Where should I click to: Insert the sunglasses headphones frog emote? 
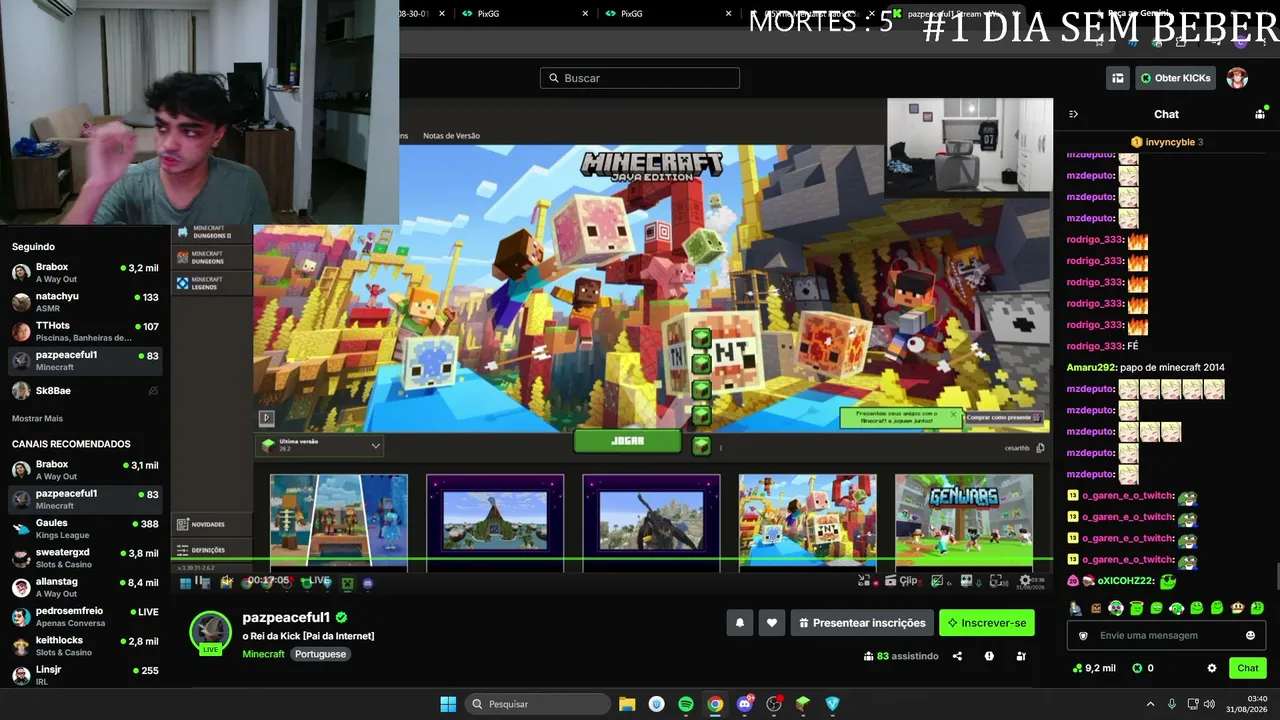click(x=1117, y=608)
